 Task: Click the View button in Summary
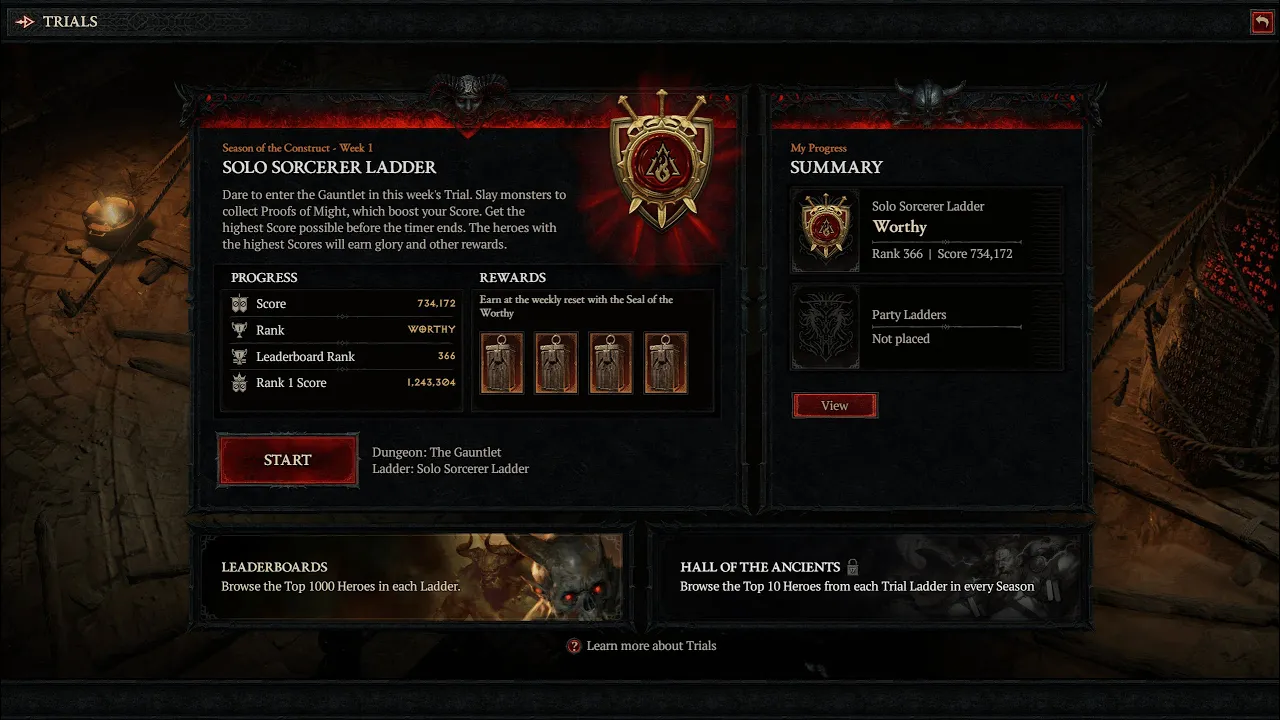(835, 405)
